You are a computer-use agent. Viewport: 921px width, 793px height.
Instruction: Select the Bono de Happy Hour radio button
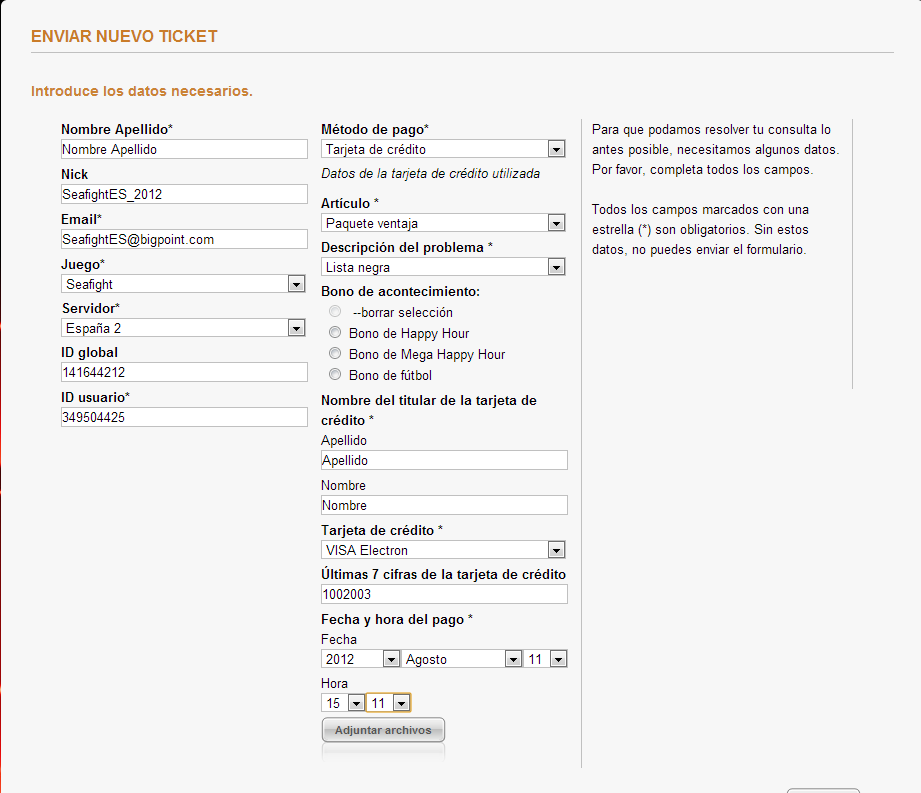(x=335, y=333)
